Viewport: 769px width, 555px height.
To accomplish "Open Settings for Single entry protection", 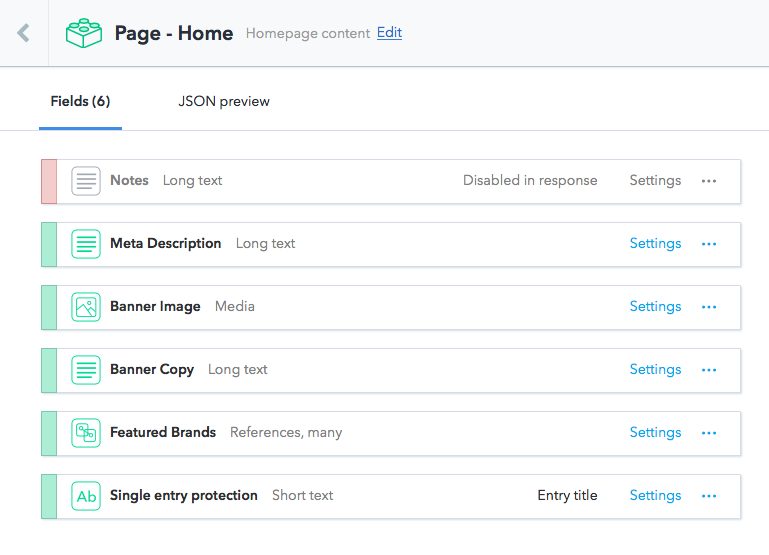I will [x=655, y=496].
